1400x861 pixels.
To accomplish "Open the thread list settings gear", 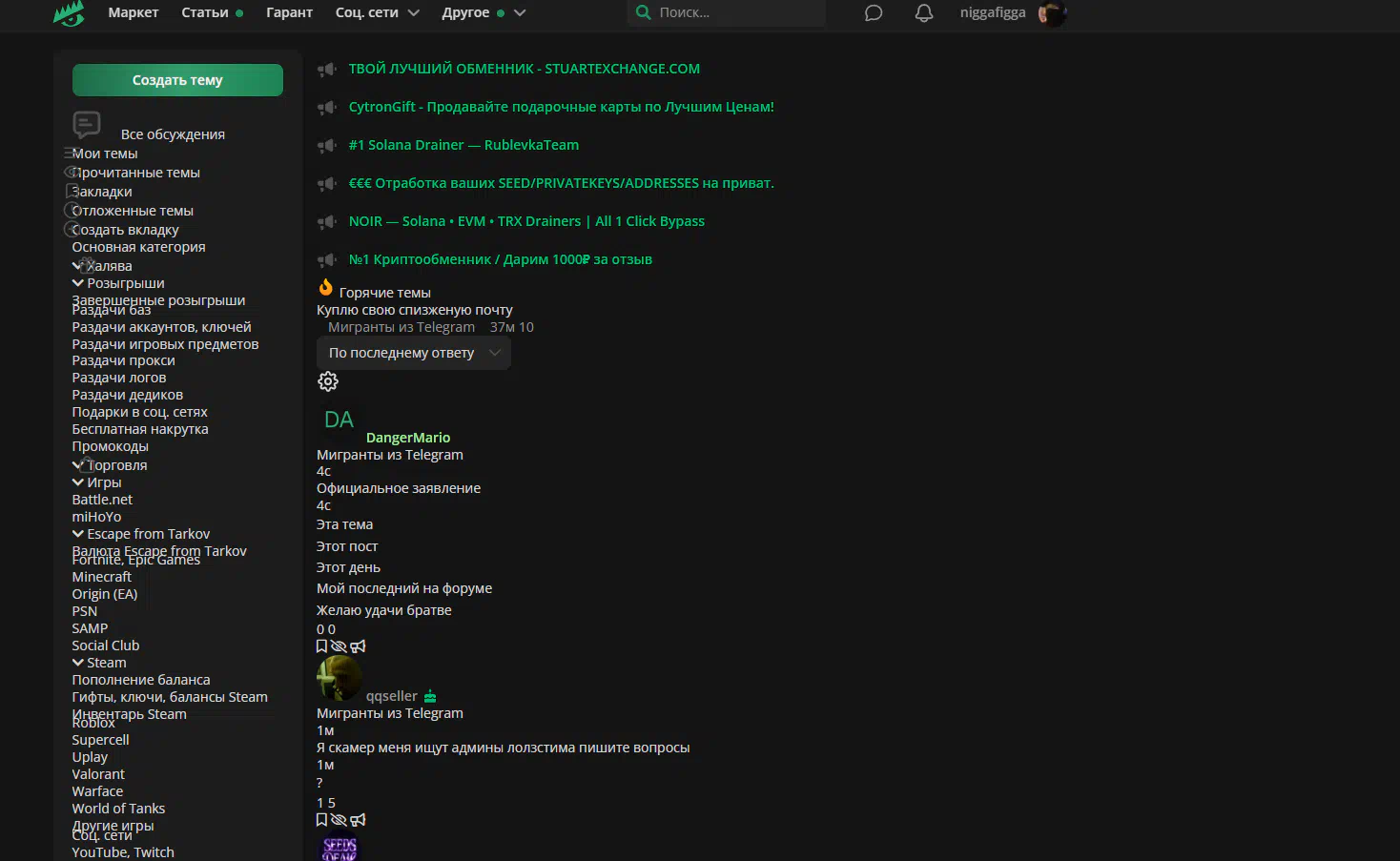I will [x=328, y=381].
